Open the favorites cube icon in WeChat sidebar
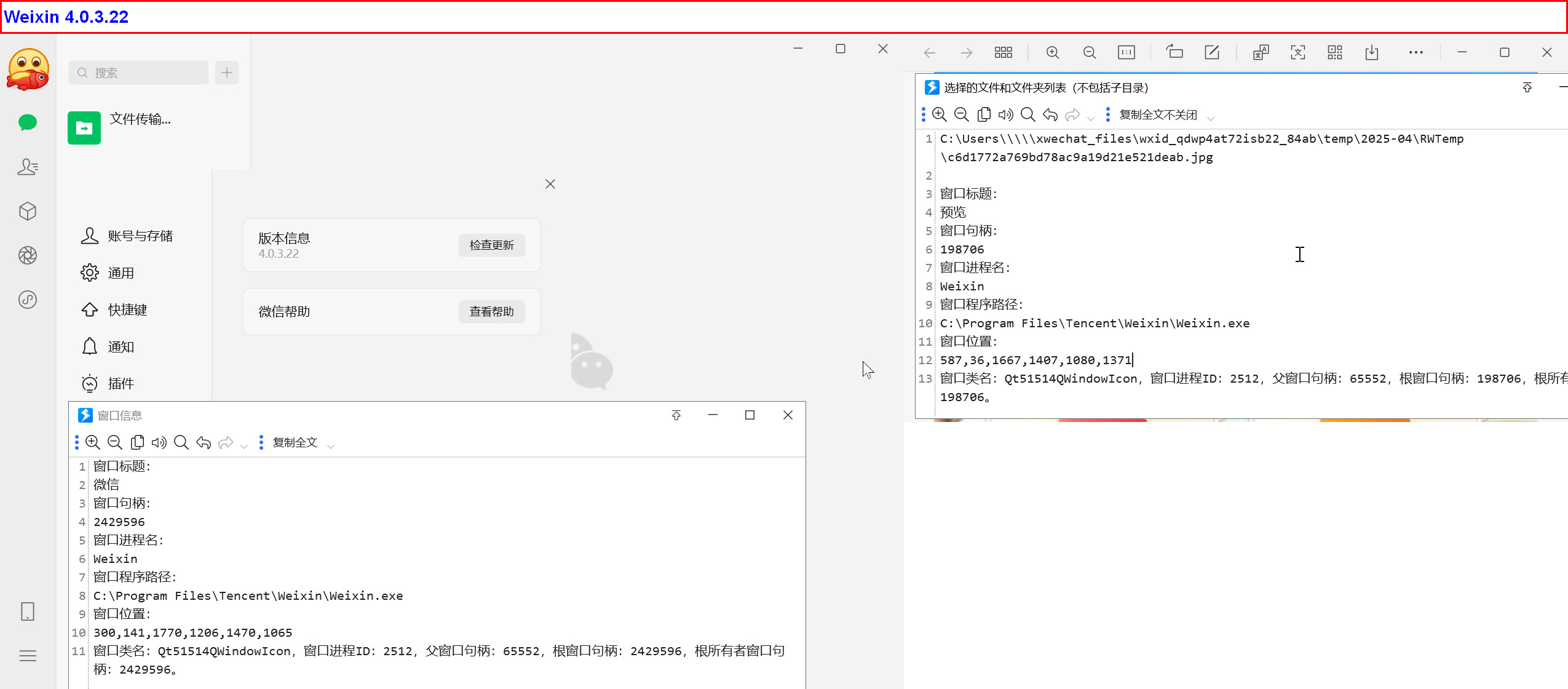Screen dimensions: 1568x689 tap(28, 211)
